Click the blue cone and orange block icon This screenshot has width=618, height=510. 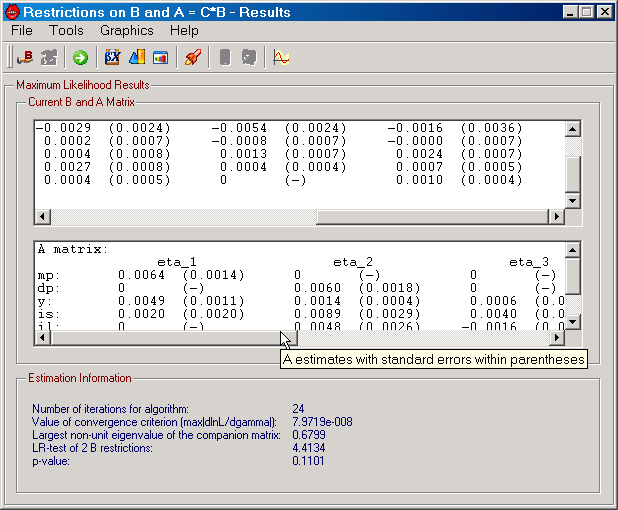click(137, 58)
